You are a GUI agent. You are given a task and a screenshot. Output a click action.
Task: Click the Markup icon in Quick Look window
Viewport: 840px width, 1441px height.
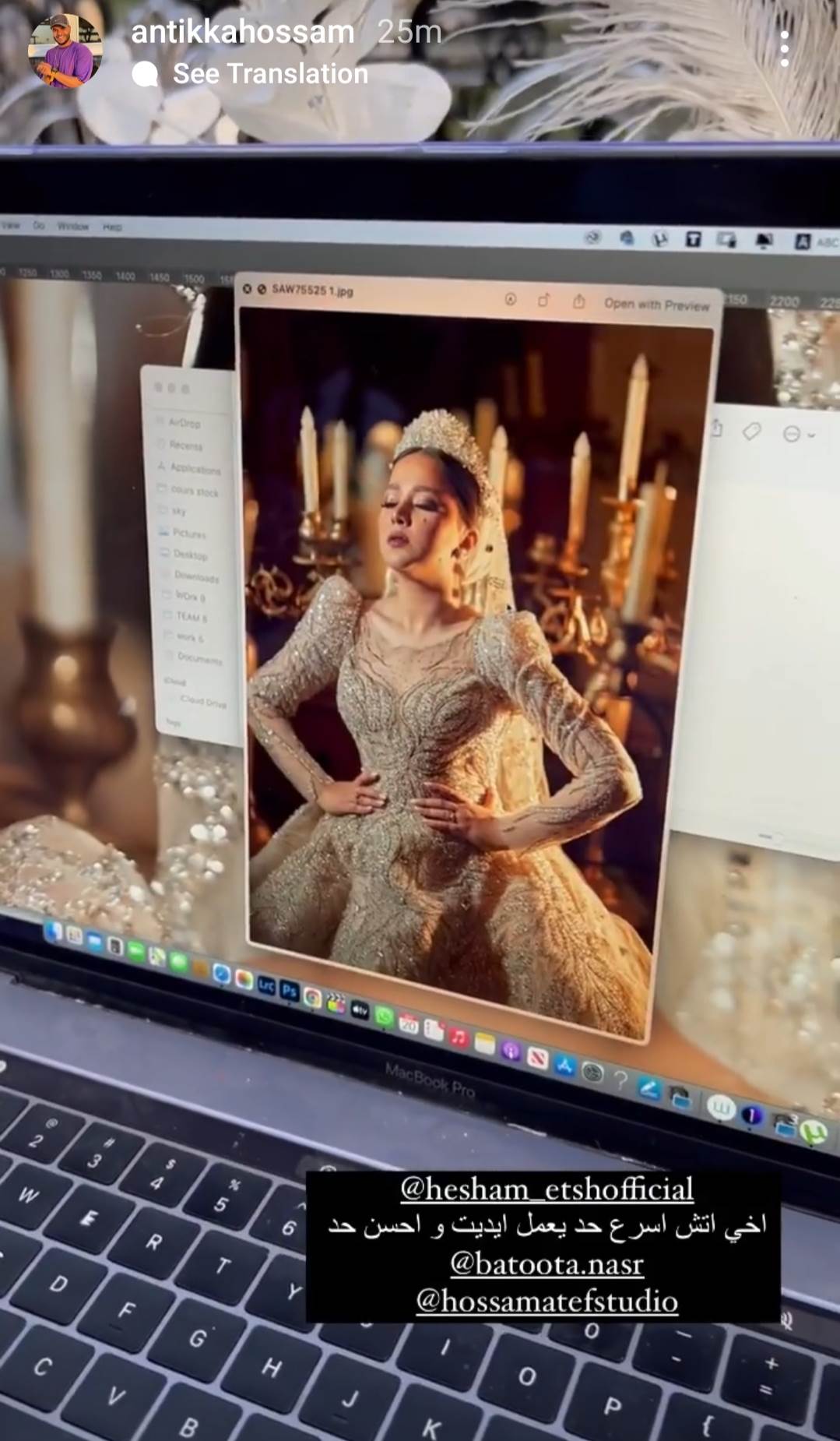click(510, 299)
